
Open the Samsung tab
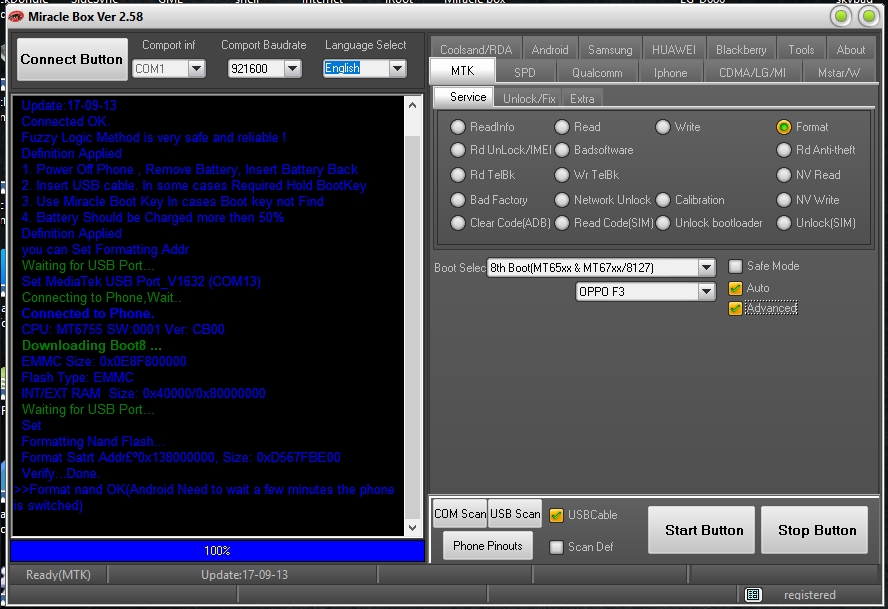point(610,49)
